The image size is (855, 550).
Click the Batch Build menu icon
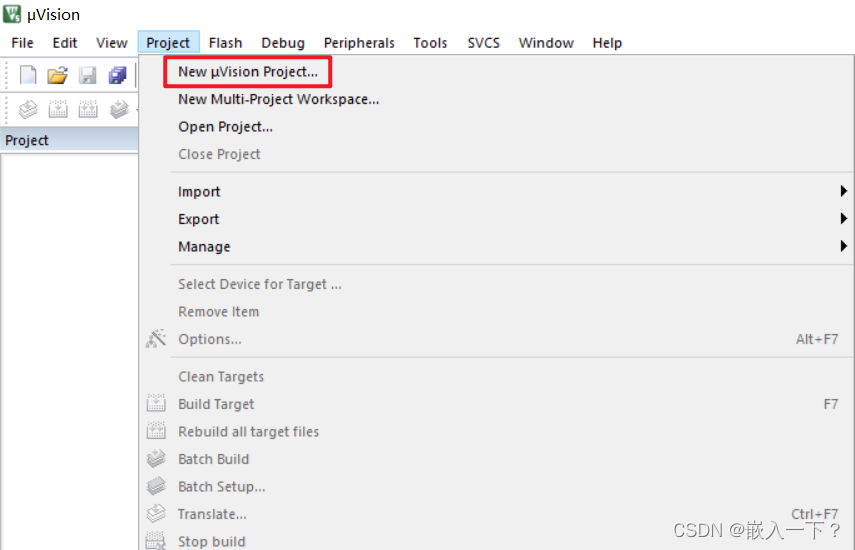(156, 458)
